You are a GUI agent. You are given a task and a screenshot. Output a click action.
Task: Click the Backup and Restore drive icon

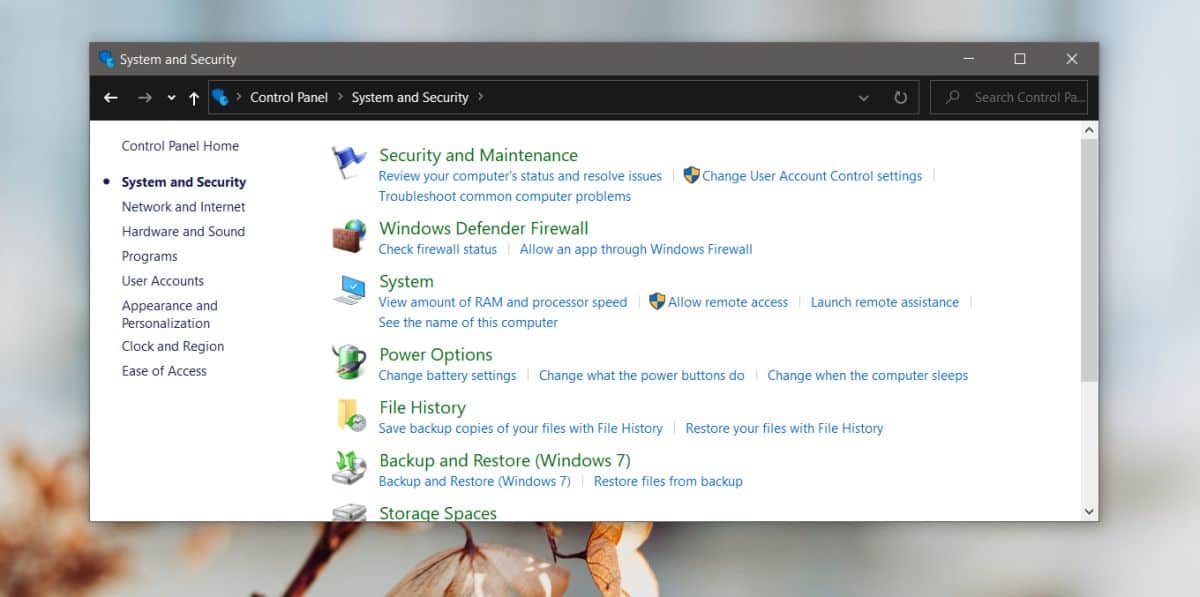tap(350, 468)
